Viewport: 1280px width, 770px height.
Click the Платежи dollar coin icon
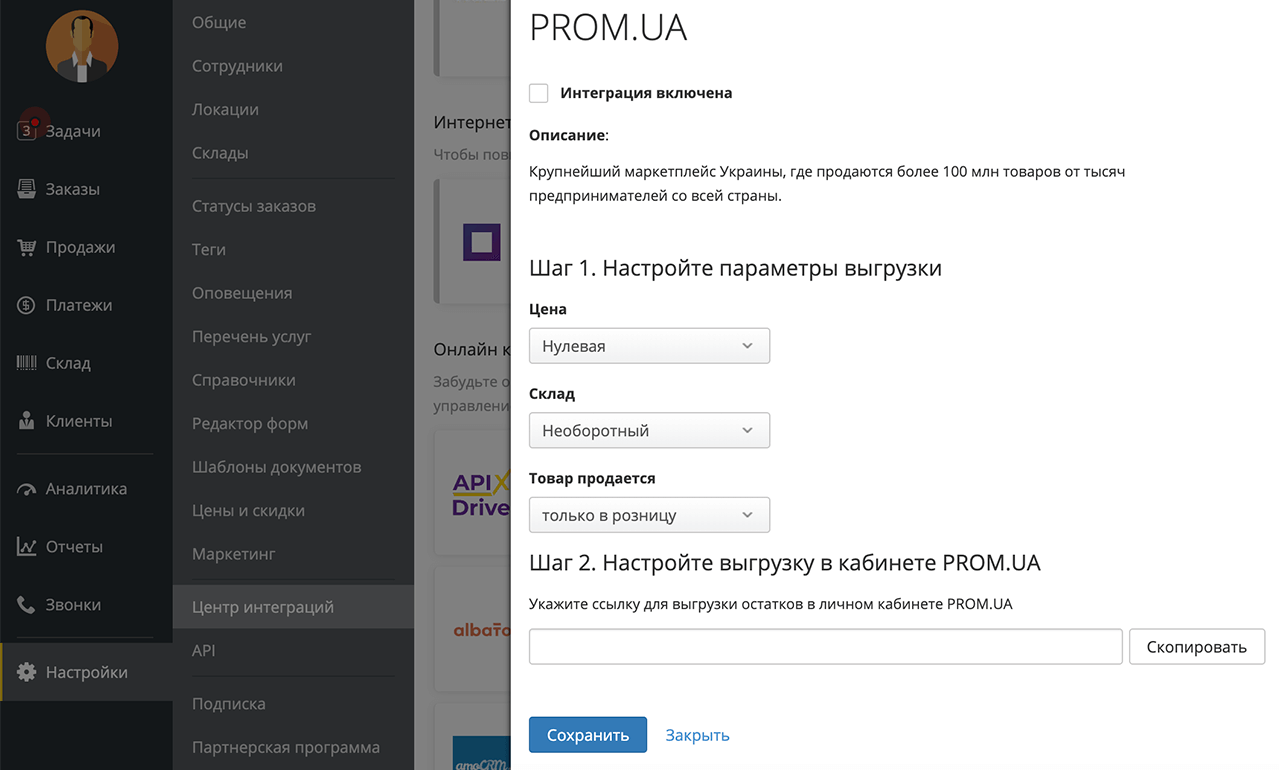[x=26, y=305]
